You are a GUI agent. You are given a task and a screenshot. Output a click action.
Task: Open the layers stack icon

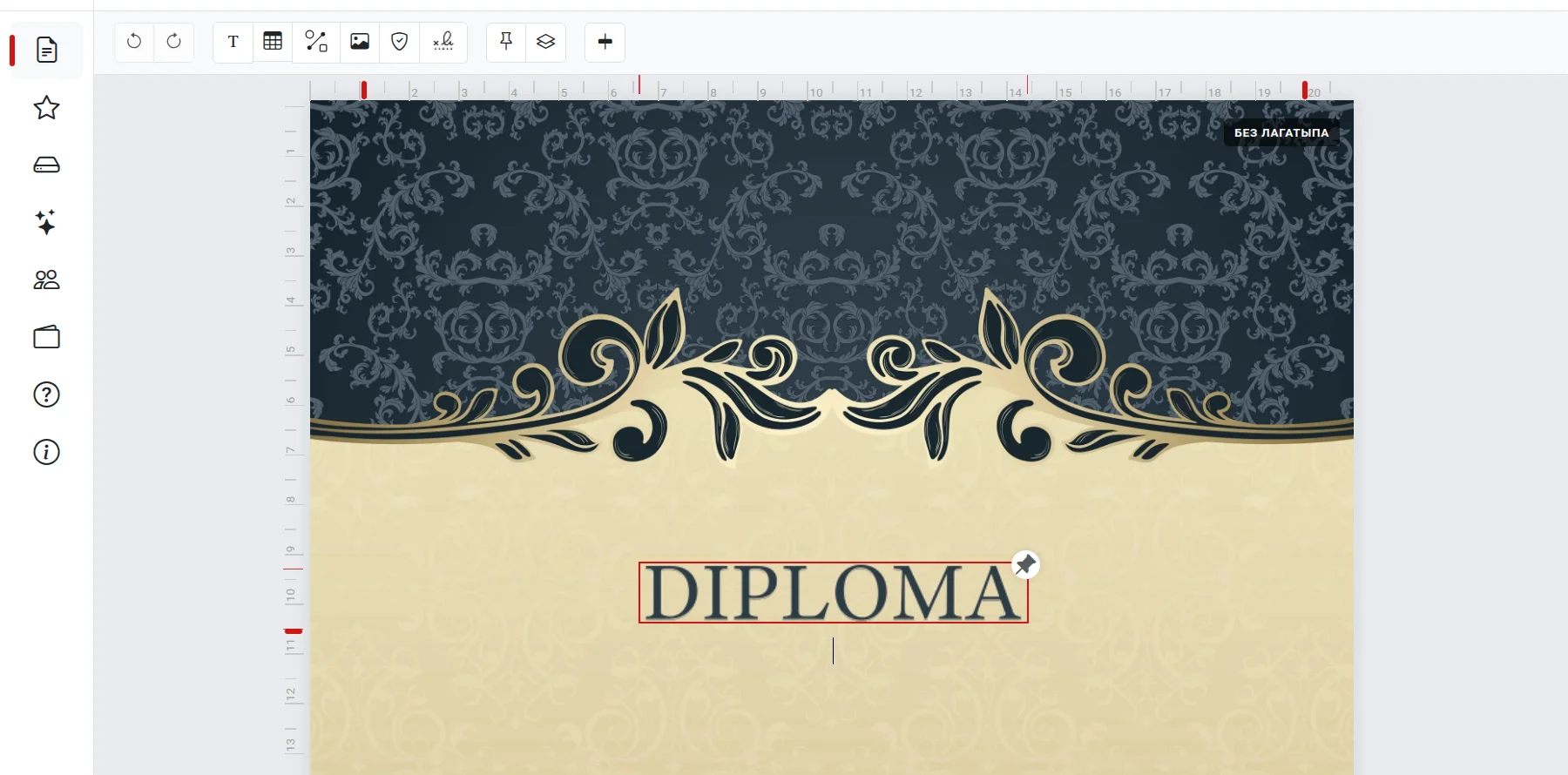[x=546, y=41]
